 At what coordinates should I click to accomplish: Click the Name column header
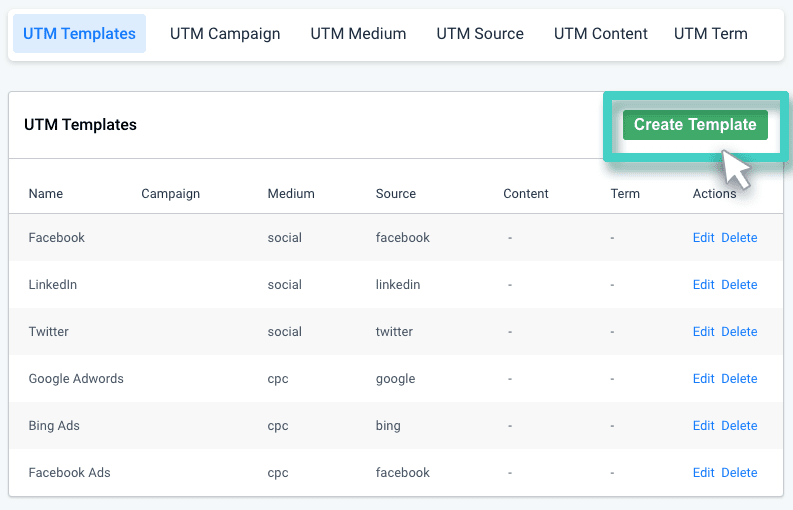(x=45, y=194)
